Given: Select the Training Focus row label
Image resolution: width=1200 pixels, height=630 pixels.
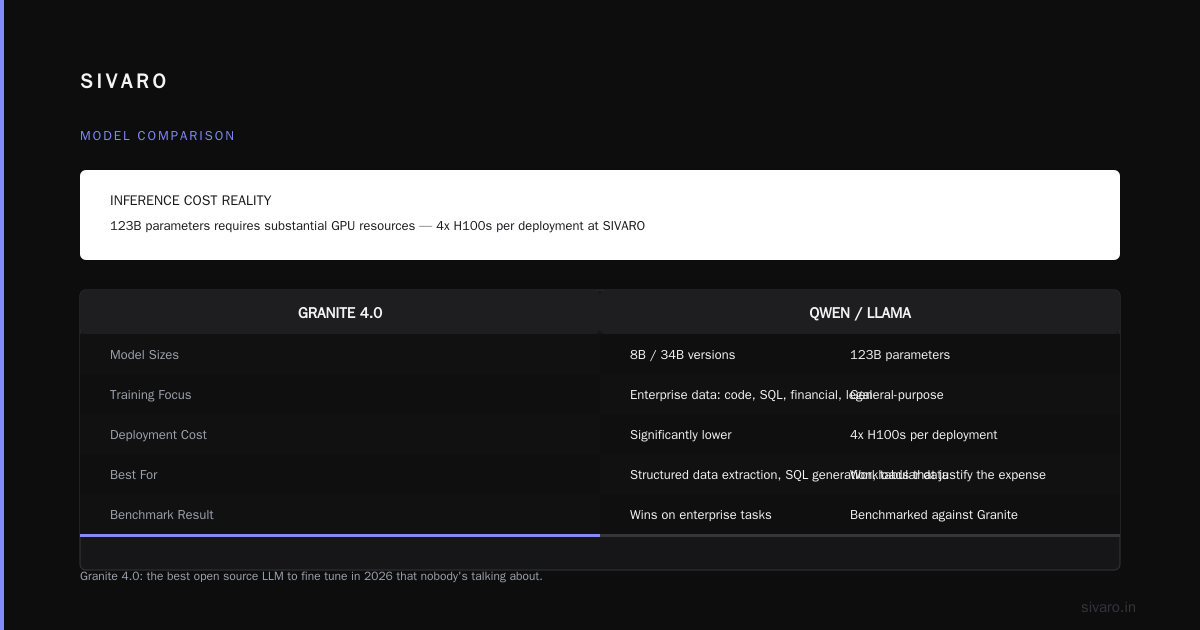Looking at the screenshot, I should 150,395.
